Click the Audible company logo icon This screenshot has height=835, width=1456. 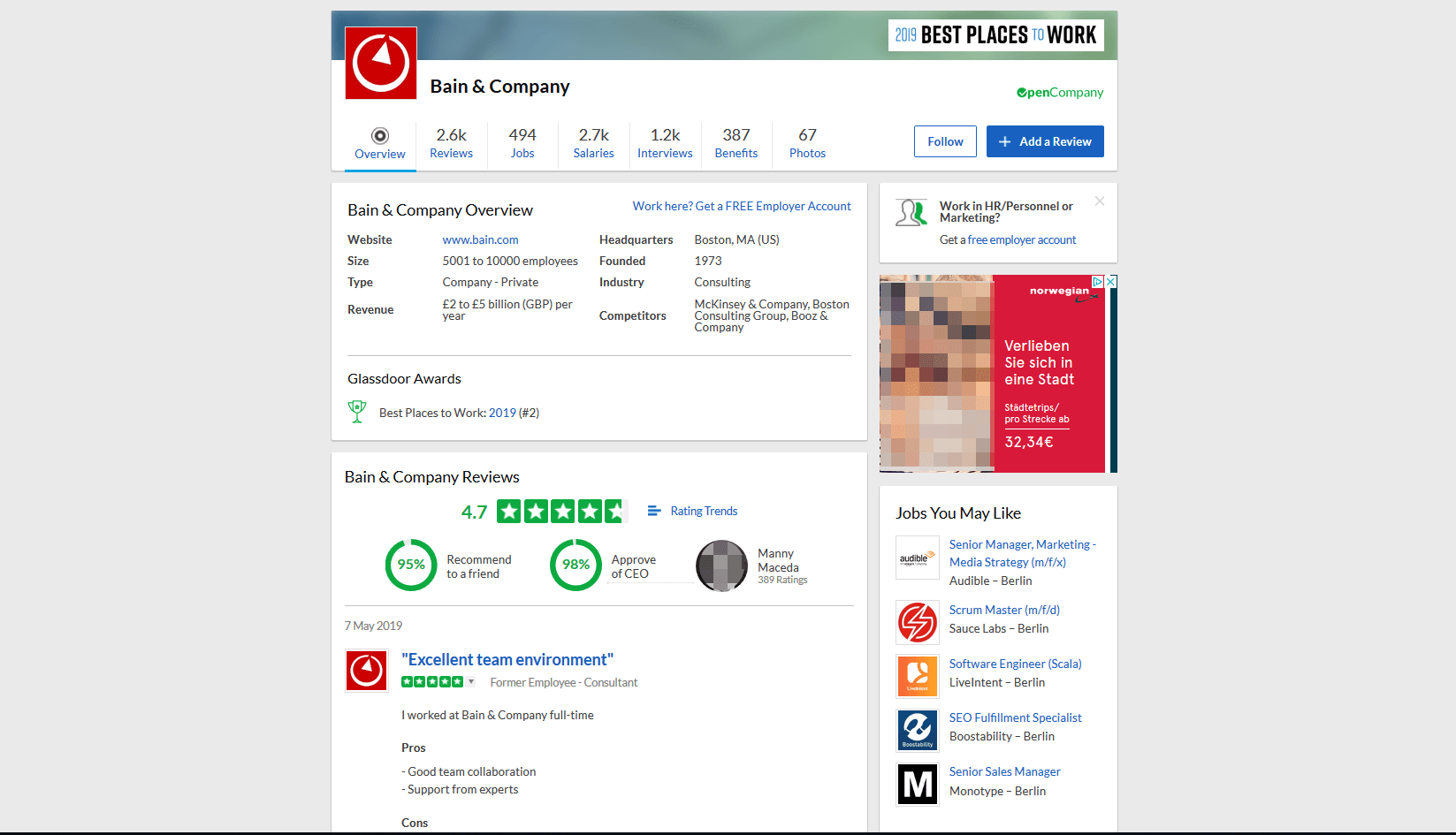pos(917,558)
